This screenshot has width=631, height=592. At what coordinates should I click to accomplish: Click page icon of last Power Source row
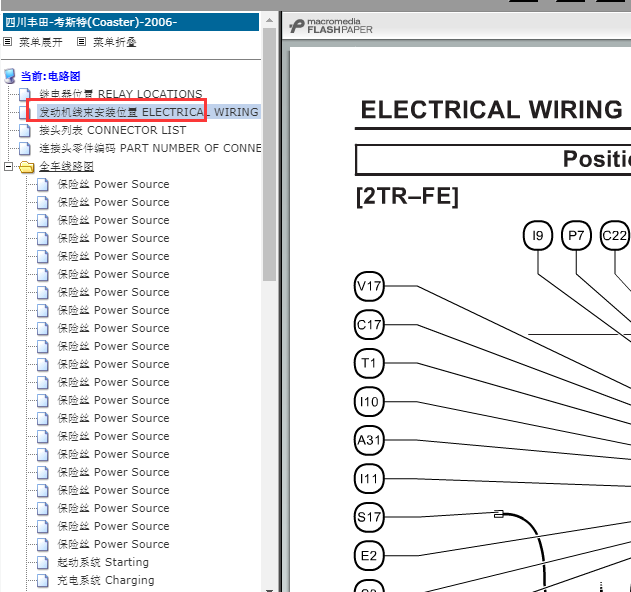43,544
